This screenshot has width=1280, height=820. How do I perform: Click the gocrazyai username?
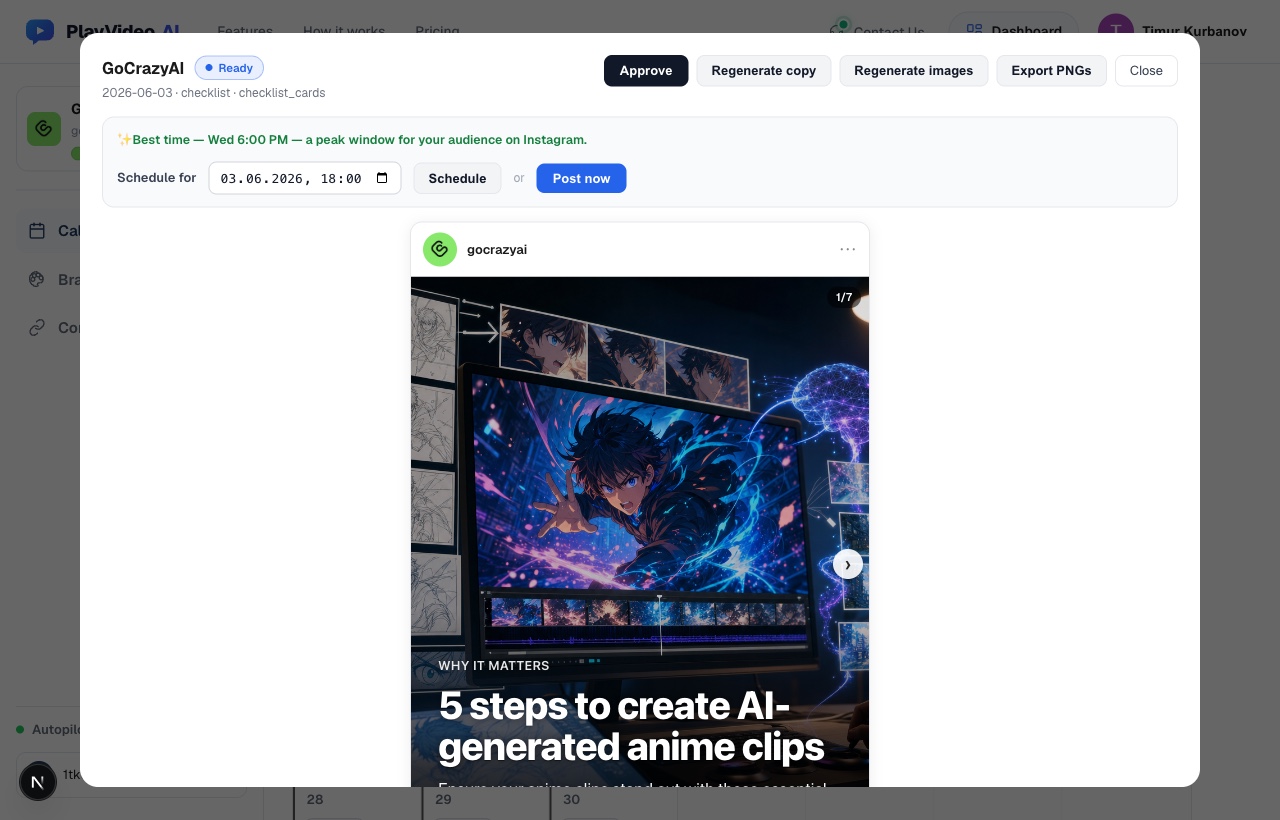(x=497, y=249)
